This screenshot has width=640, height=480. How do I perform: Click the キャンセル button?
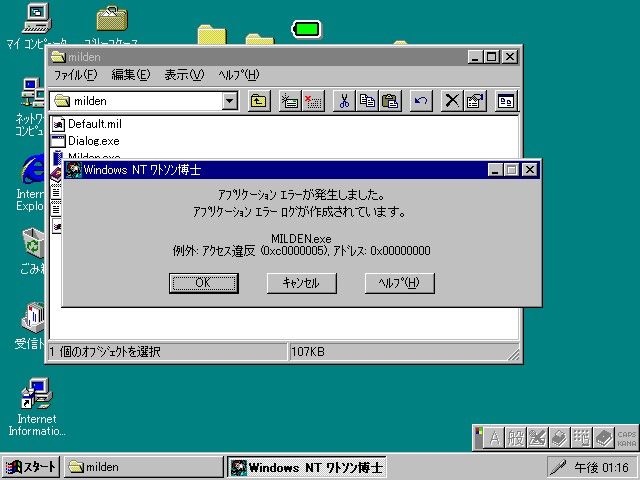click(x=302, y=283)
